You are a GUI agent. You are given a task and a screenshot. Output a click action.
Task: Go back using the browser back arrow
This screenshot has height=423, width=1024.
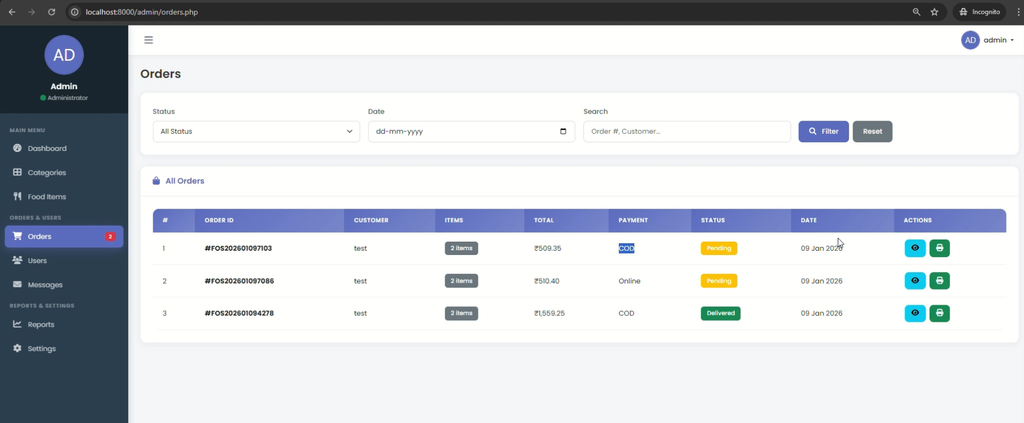[x=12, y=12]
